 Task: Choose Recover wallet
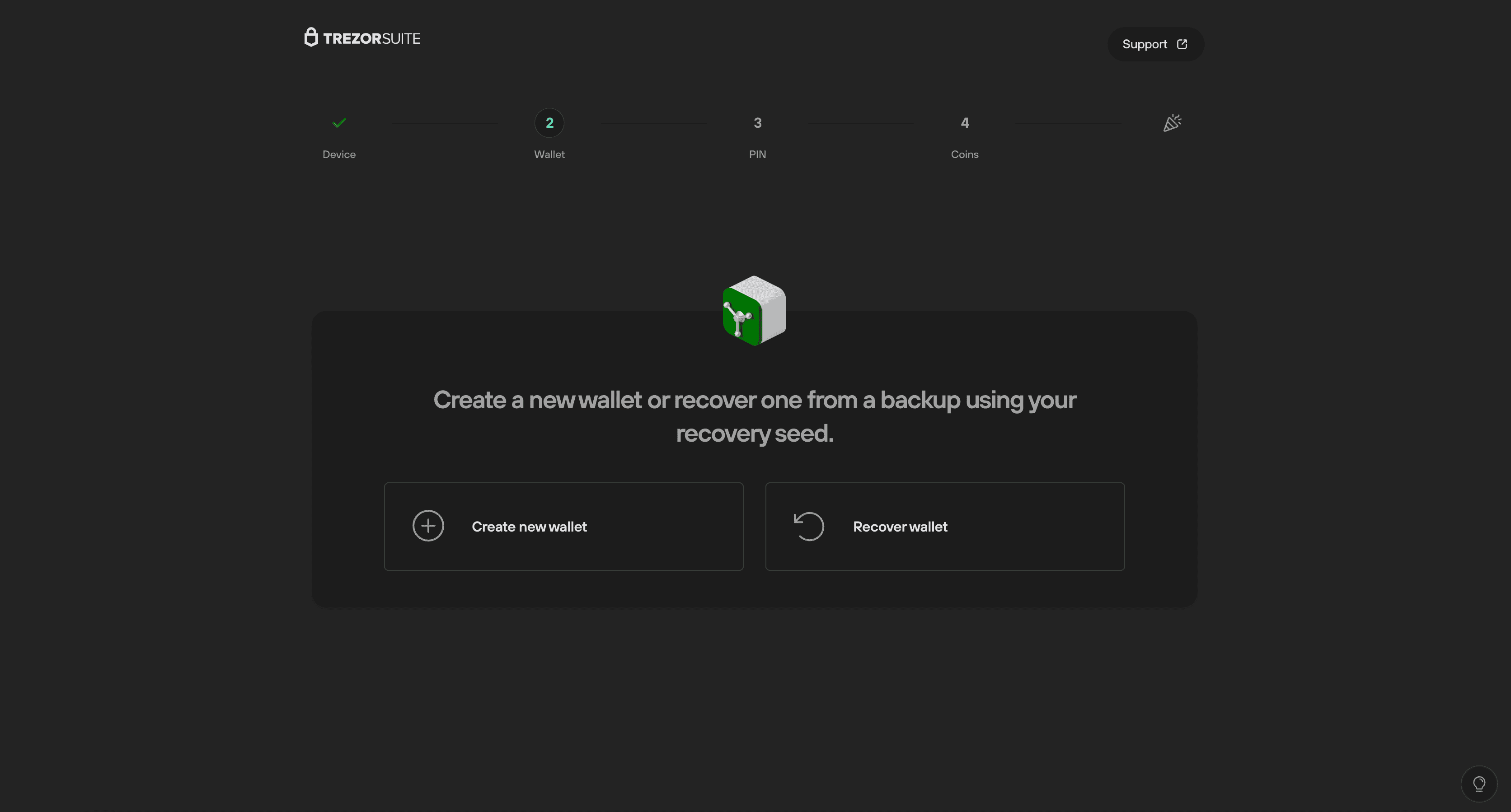point(944,526)
